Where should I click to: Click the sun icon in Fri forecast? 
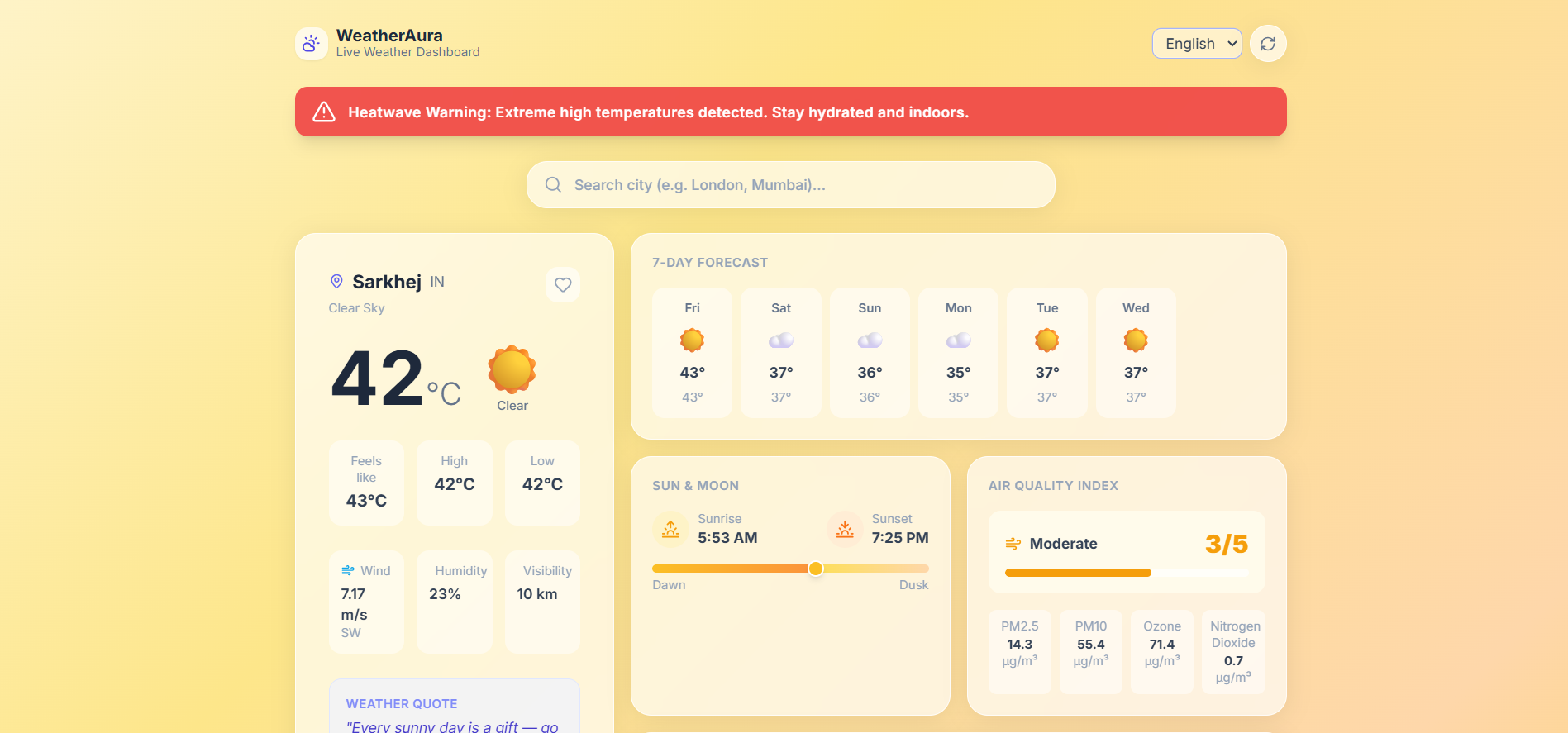(x=693, y=340)
